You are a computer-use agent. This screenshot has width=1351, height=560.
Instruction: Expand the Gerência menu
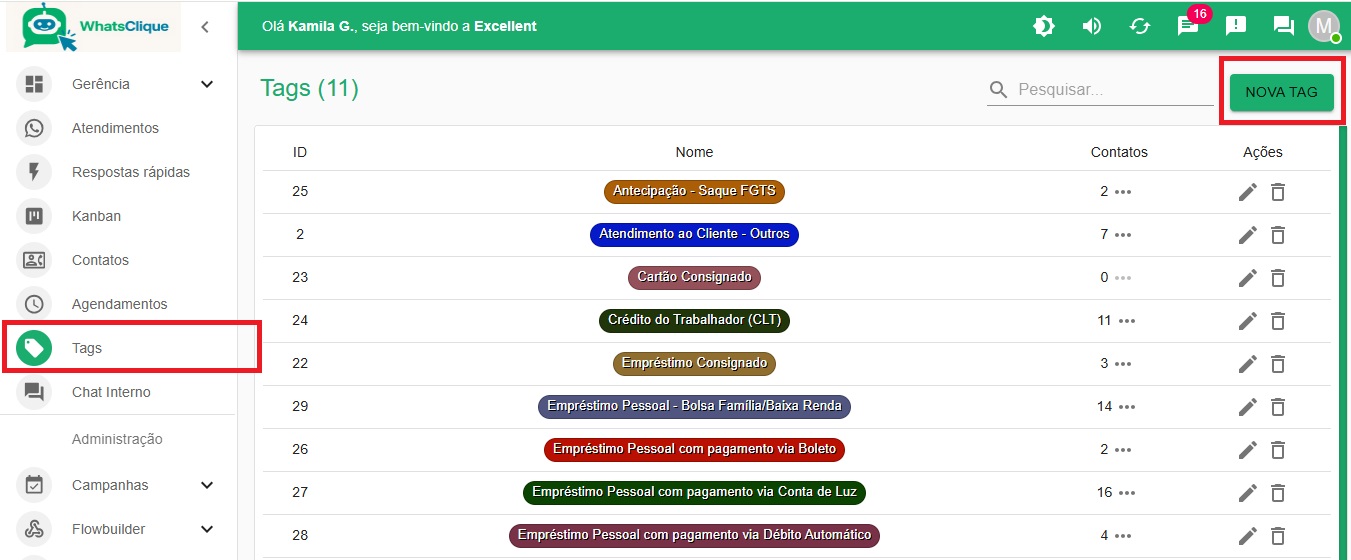point(207,84)
